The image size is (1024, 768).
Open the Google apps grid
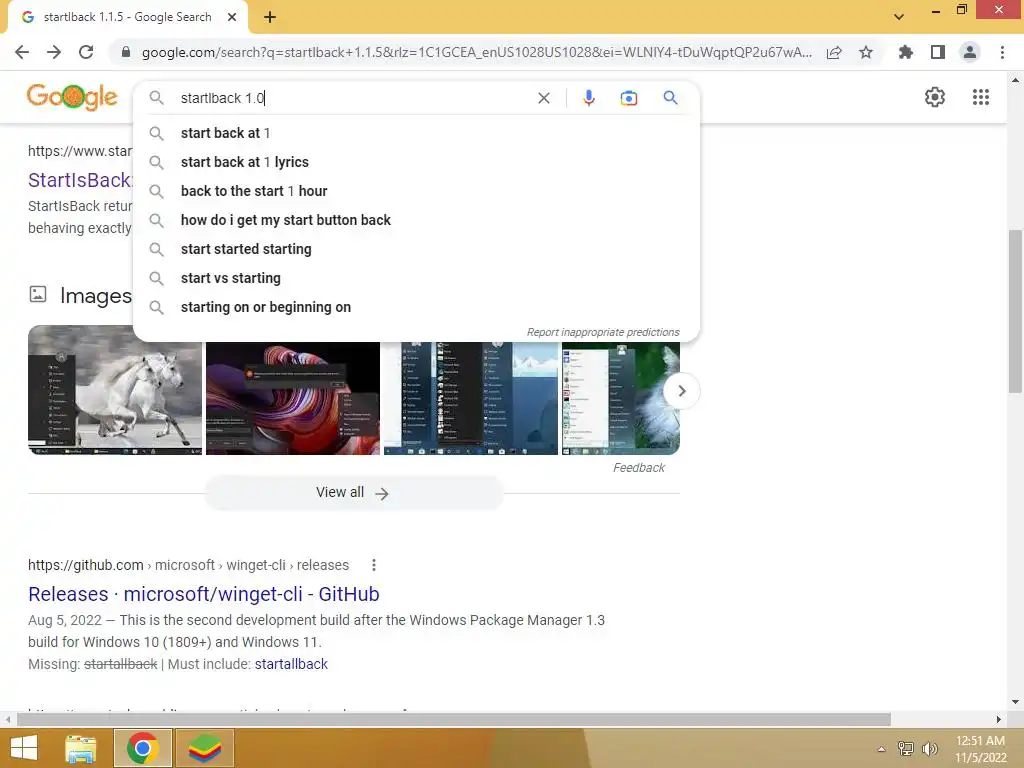[x=981, y=97]
